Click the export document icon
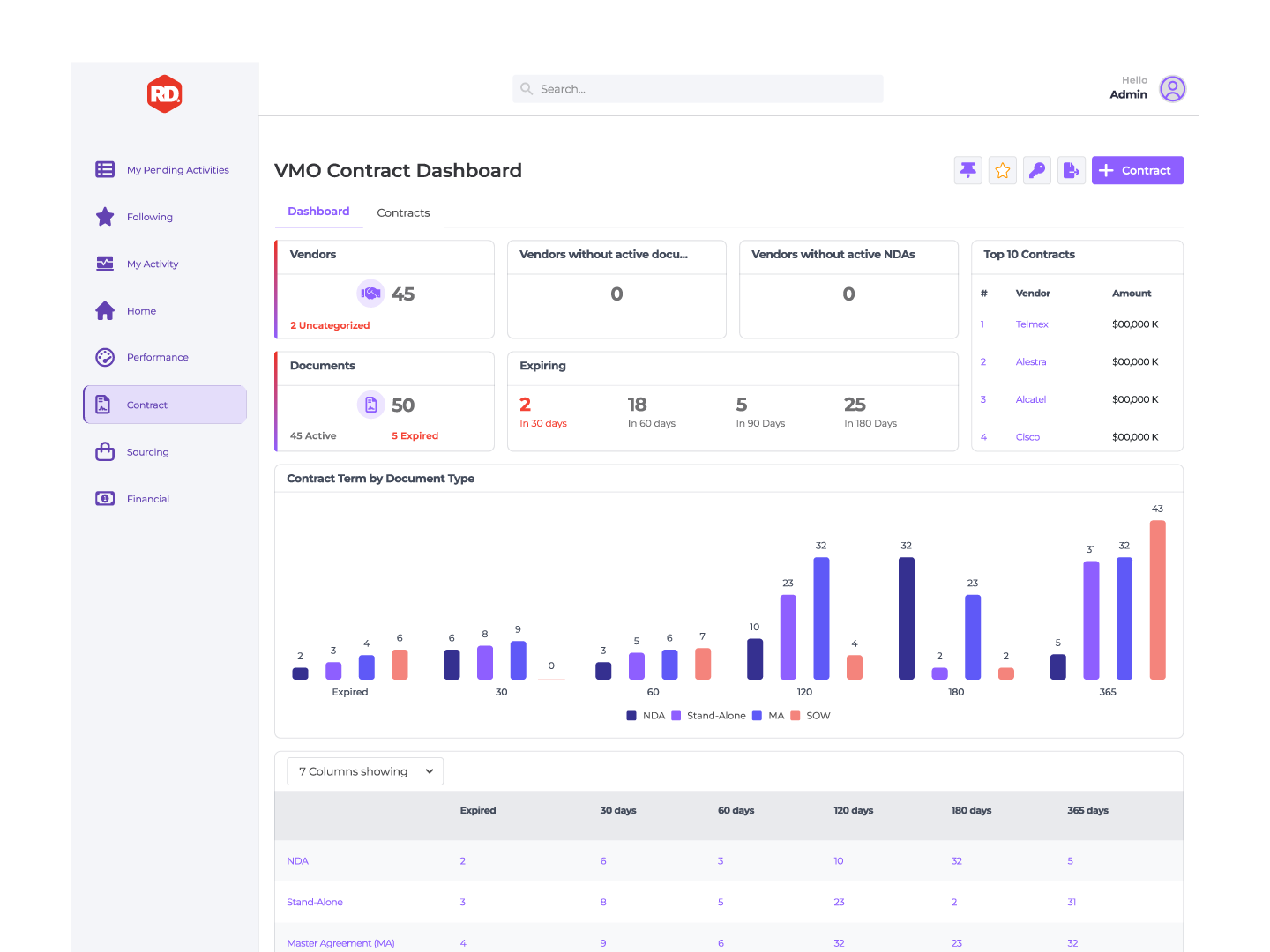 point(1072,170)
